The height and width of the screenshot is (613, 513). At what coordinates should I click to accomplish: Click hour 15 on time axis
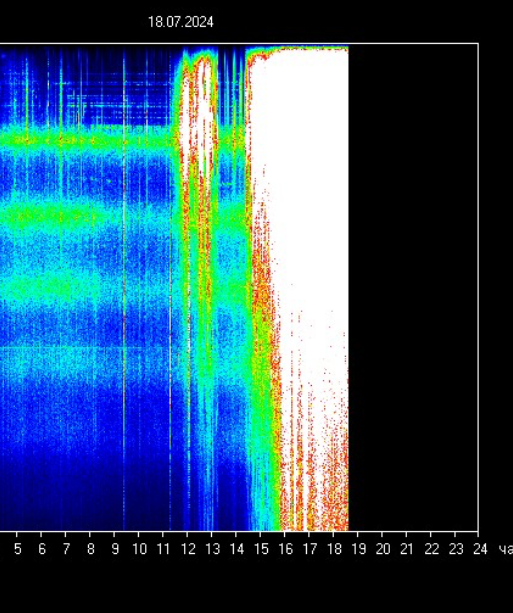[x=261, y=549]
